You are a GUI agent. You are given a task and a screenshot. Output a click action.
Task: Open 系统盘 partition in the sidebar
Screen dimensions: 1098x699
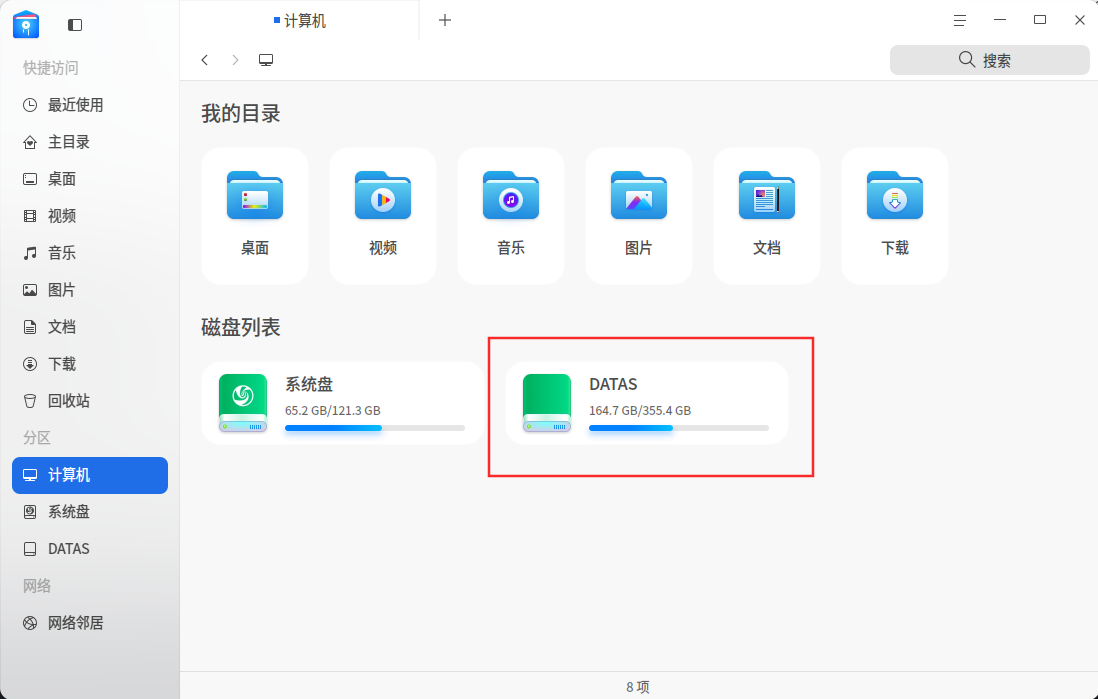point(90,512)
